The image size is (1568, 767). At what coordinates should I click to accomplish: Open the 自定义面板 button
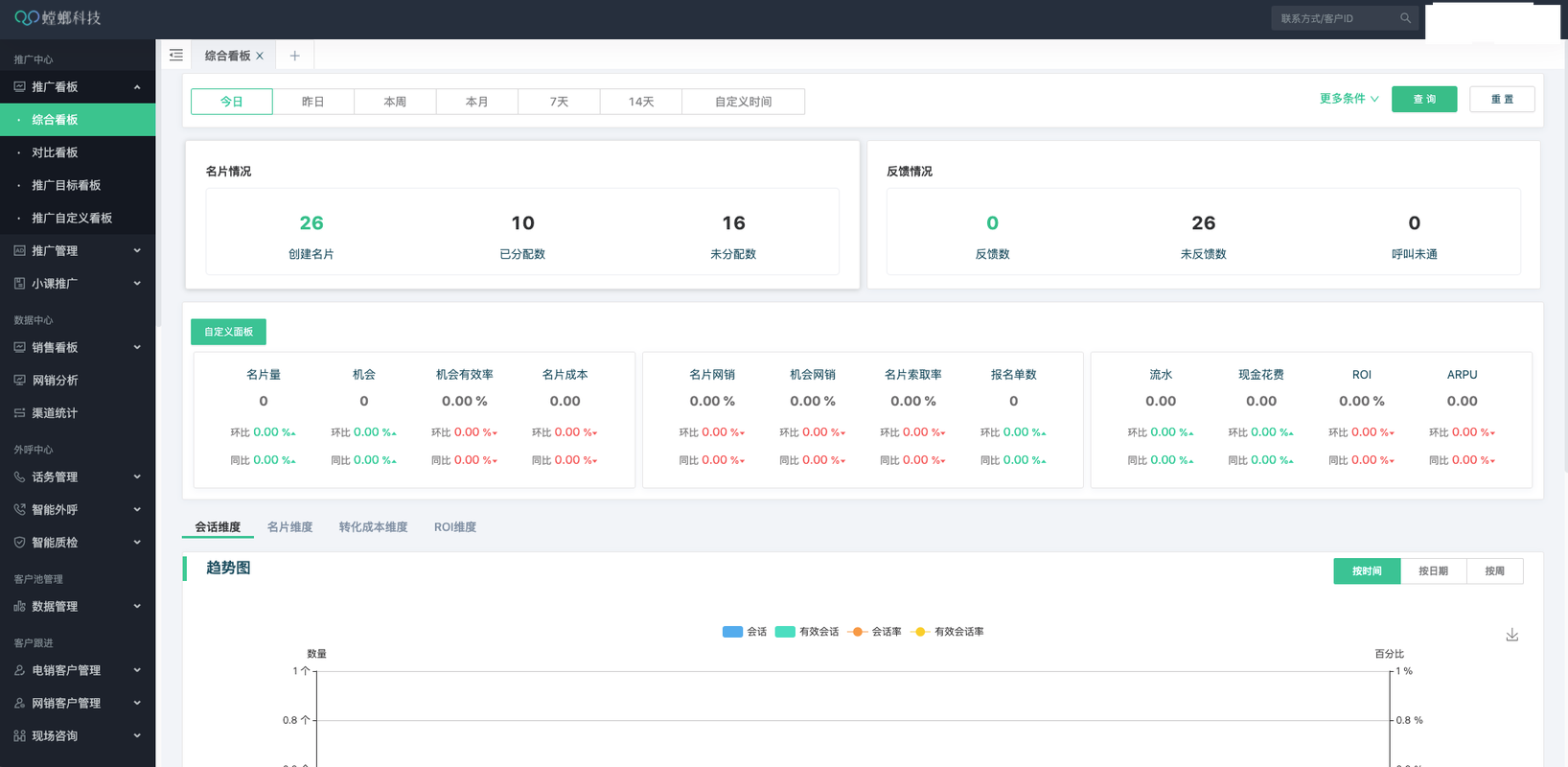tap(228, 332)
